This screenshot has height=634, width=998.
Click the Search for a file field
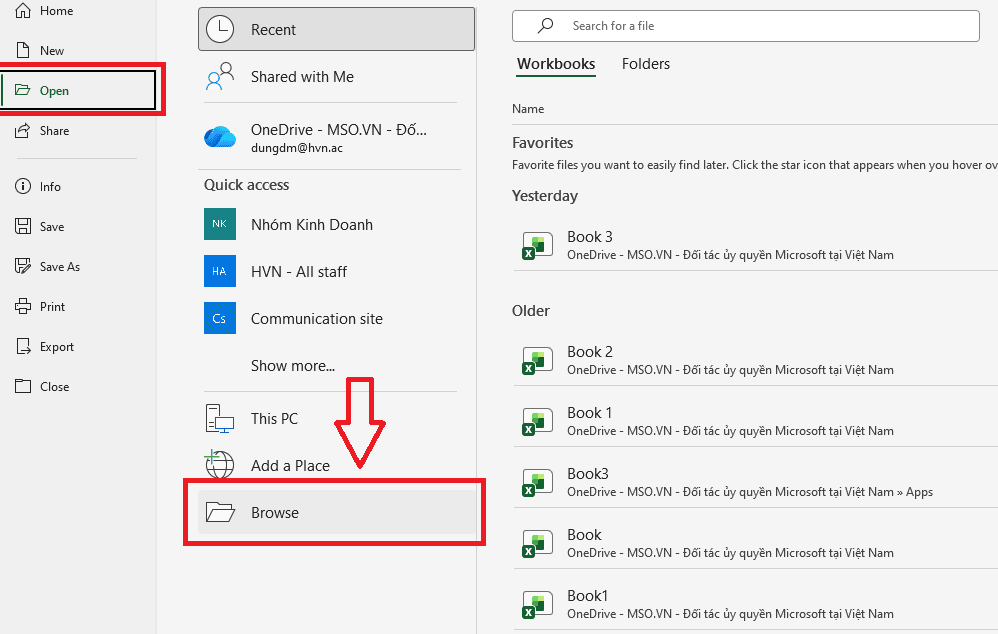click(x=745, y=25)
